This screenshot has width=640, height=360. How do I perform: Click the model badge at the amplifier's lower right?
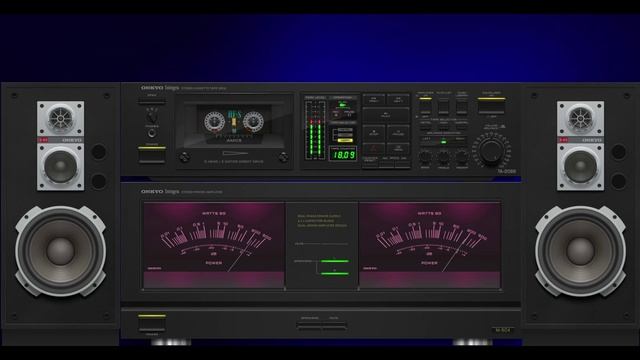pyautogui.click(x=502, y=330)
